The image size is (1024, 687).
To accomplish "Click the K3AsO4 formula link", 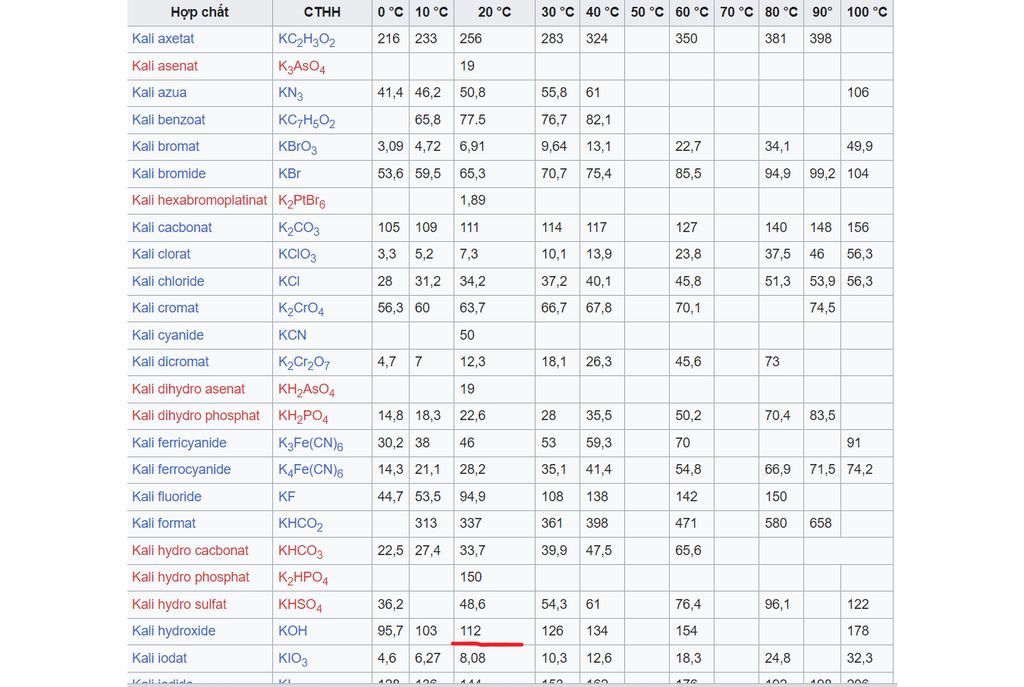I will [302, 67].
